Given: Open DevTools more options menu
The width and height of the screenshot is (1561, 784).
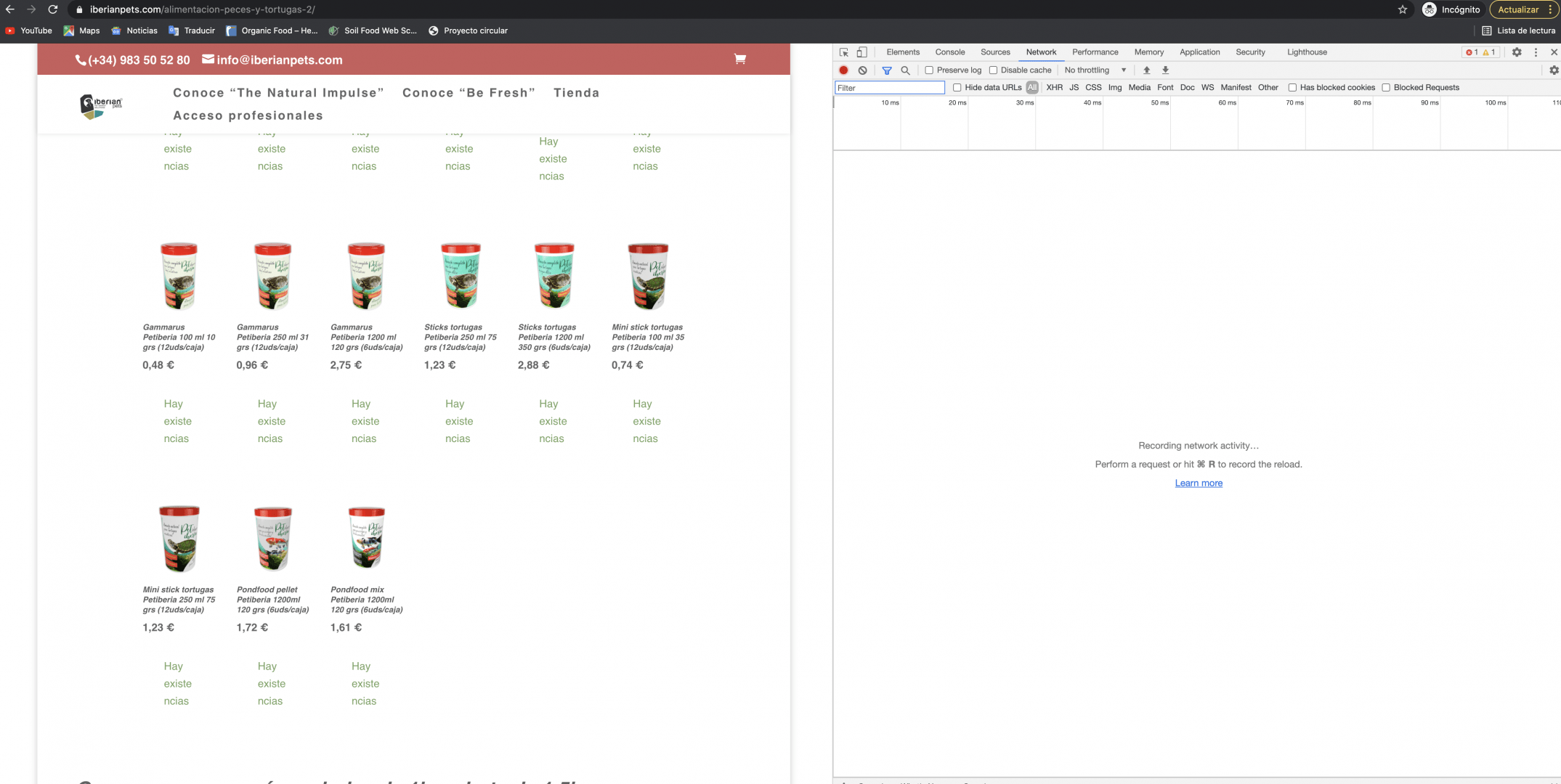Looking at the screenshot, I should [x=1536, y=52].
